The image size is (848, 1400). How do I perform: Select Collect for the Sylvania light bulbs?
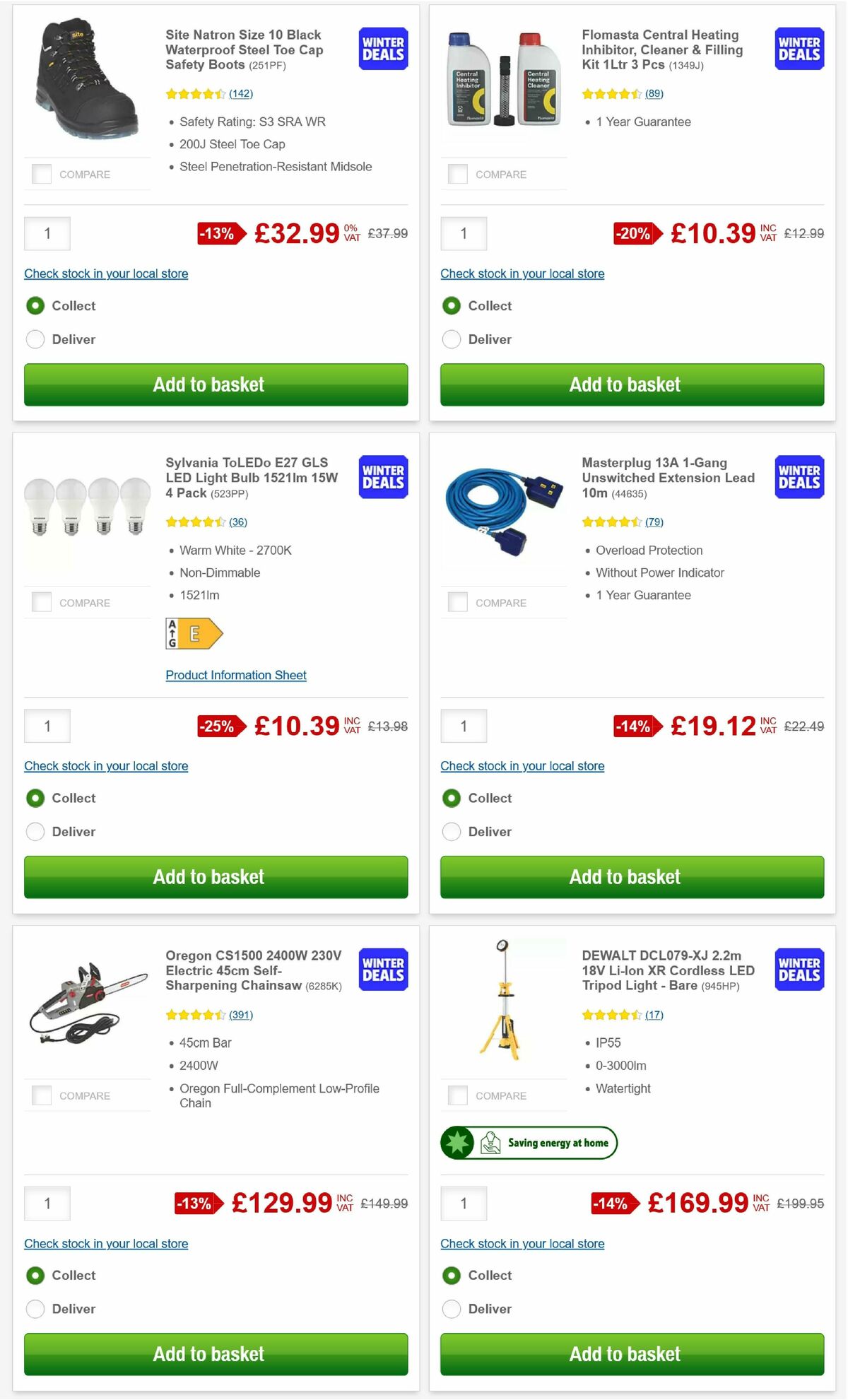(x=35, y=798)
